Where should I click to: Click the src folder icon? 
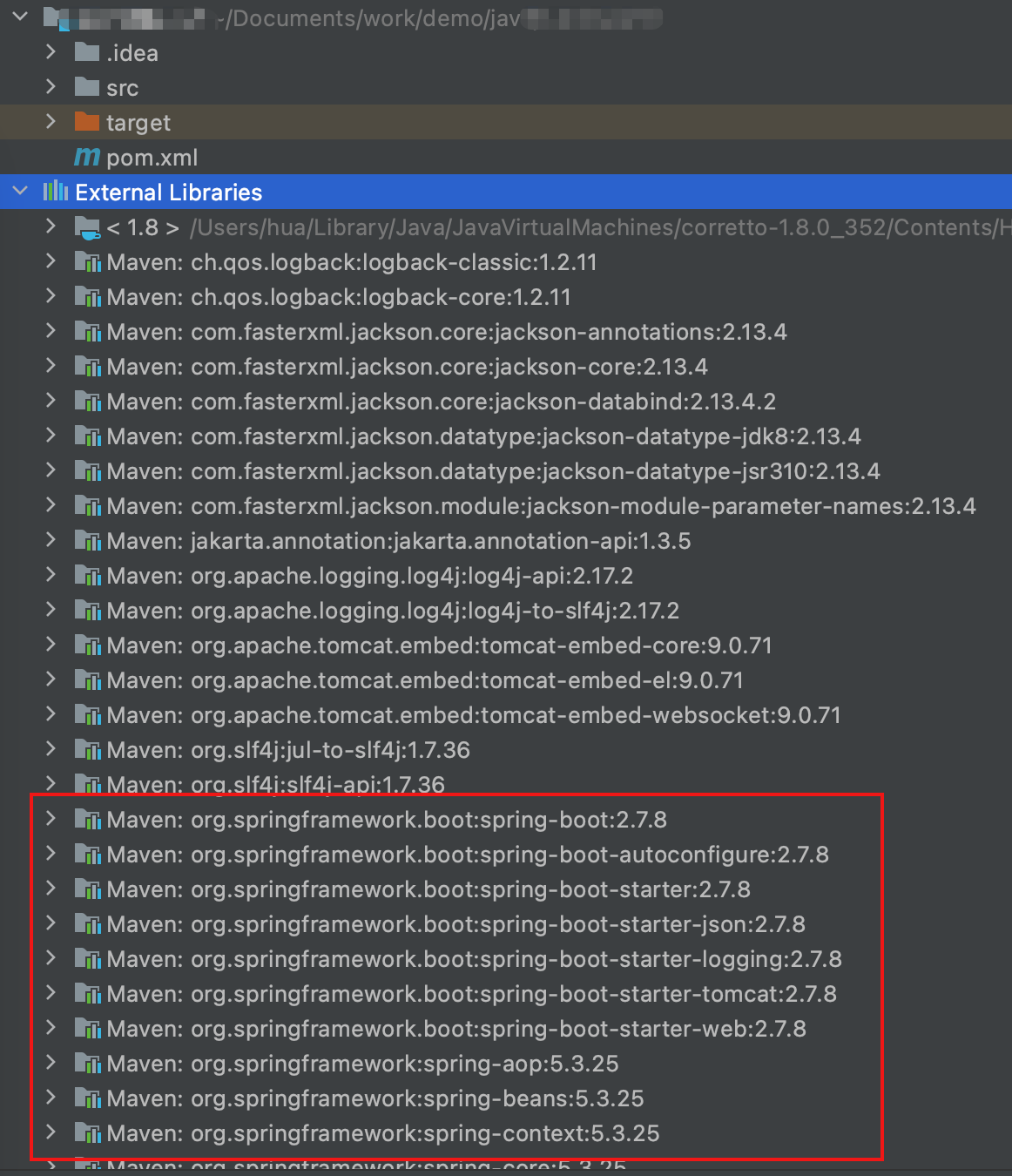coord(87,87)
